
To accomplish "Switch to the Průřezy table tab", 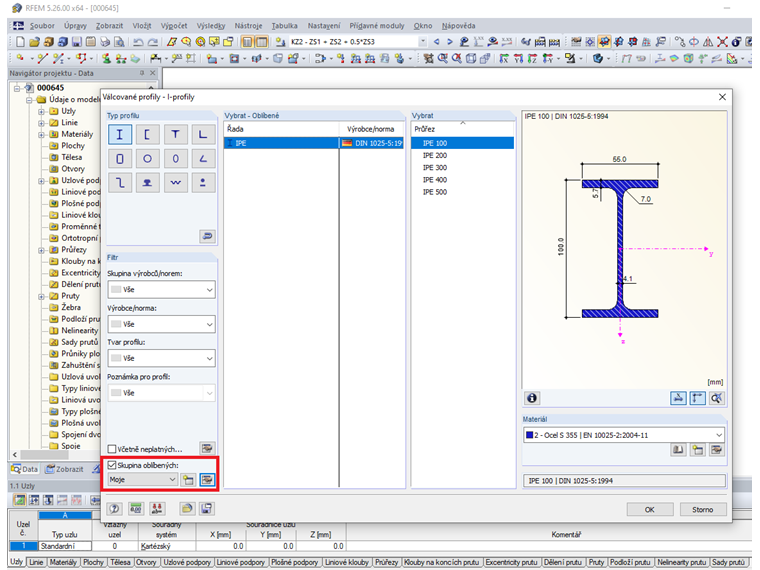I will coord(386,562).
